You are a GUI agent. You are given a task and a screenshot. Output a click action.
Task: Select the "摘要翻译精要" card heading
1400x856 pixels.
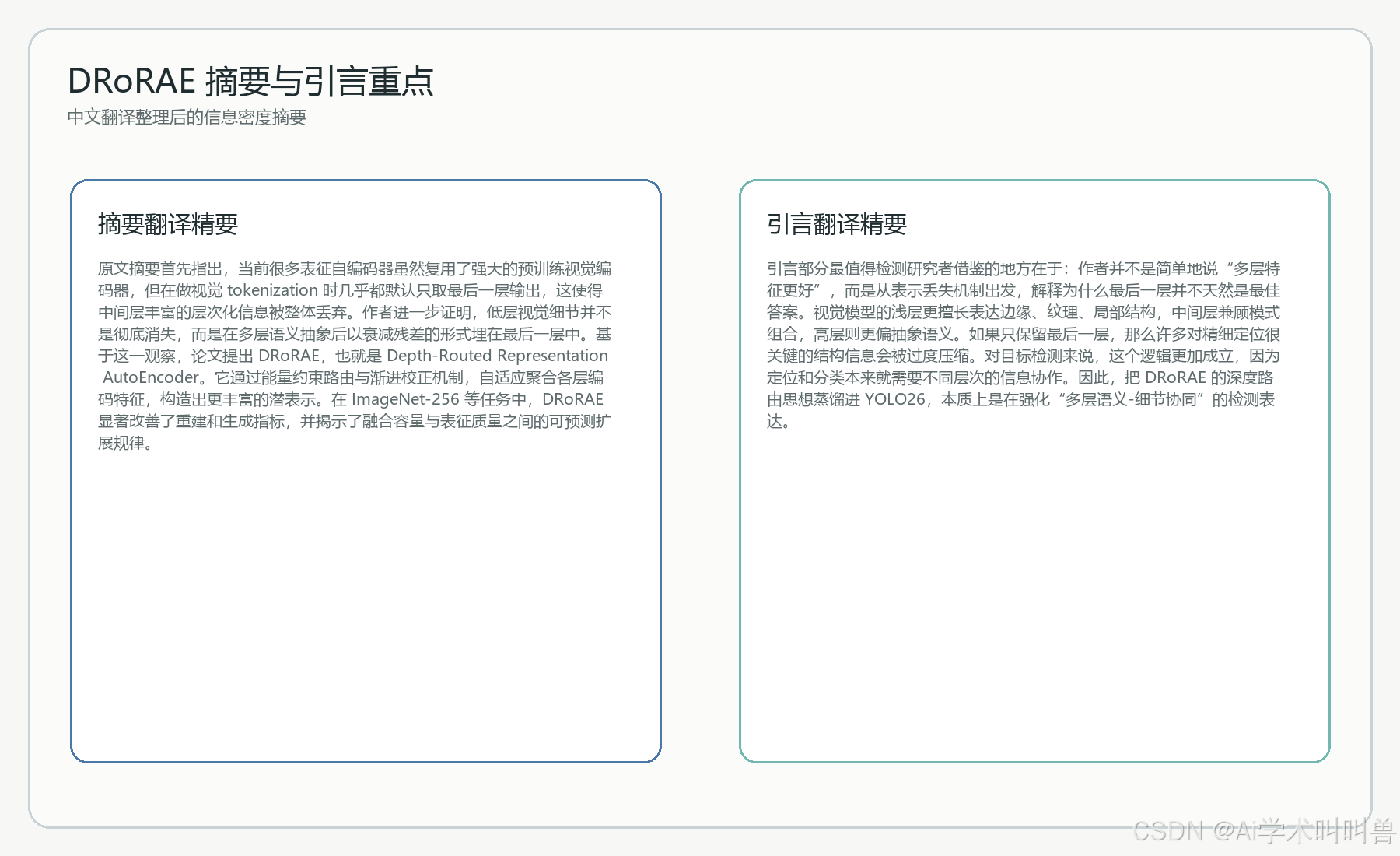(x=168, y=224)
